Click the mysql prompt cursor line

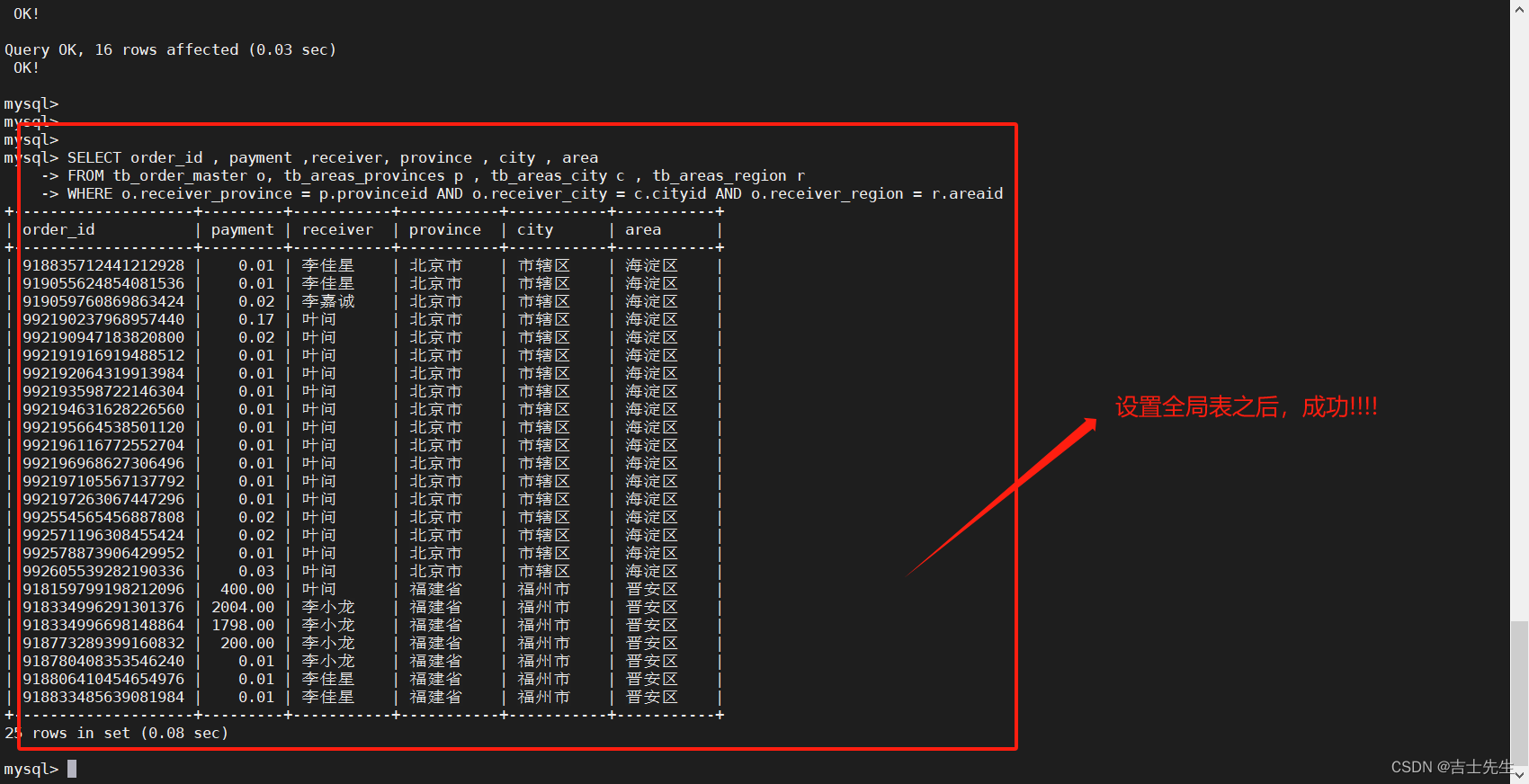pos(40,769)
